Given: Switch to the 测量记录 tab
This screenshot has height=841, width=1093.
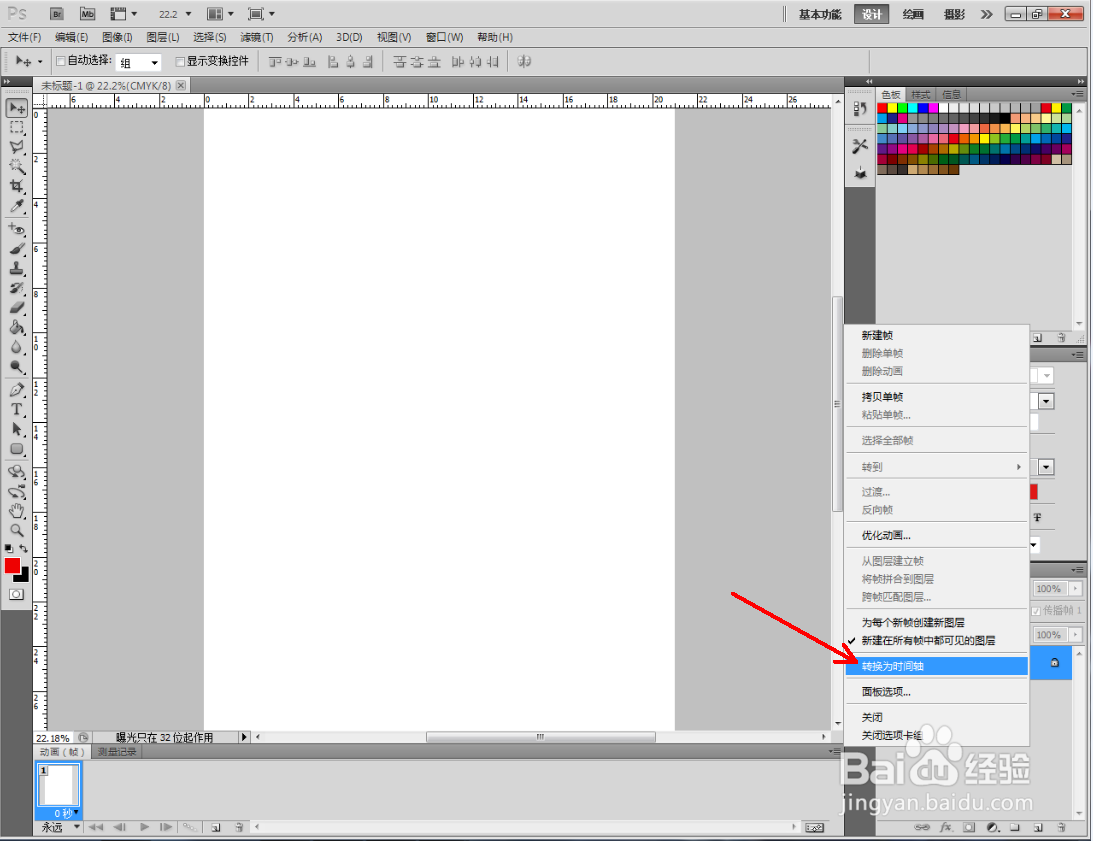Looking at the screenshot, I should tap(117, 752).
